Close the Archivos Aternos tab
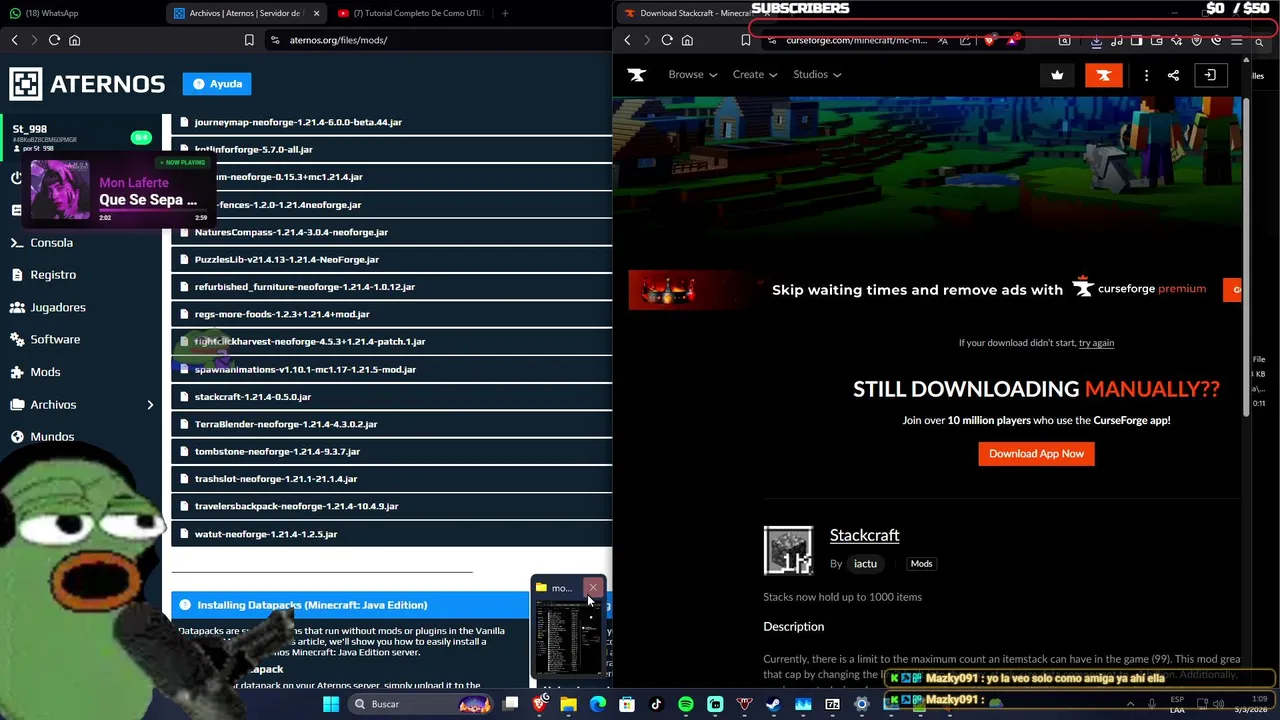The width and height of the screenshot is (1280, 720). pos(316,13)
